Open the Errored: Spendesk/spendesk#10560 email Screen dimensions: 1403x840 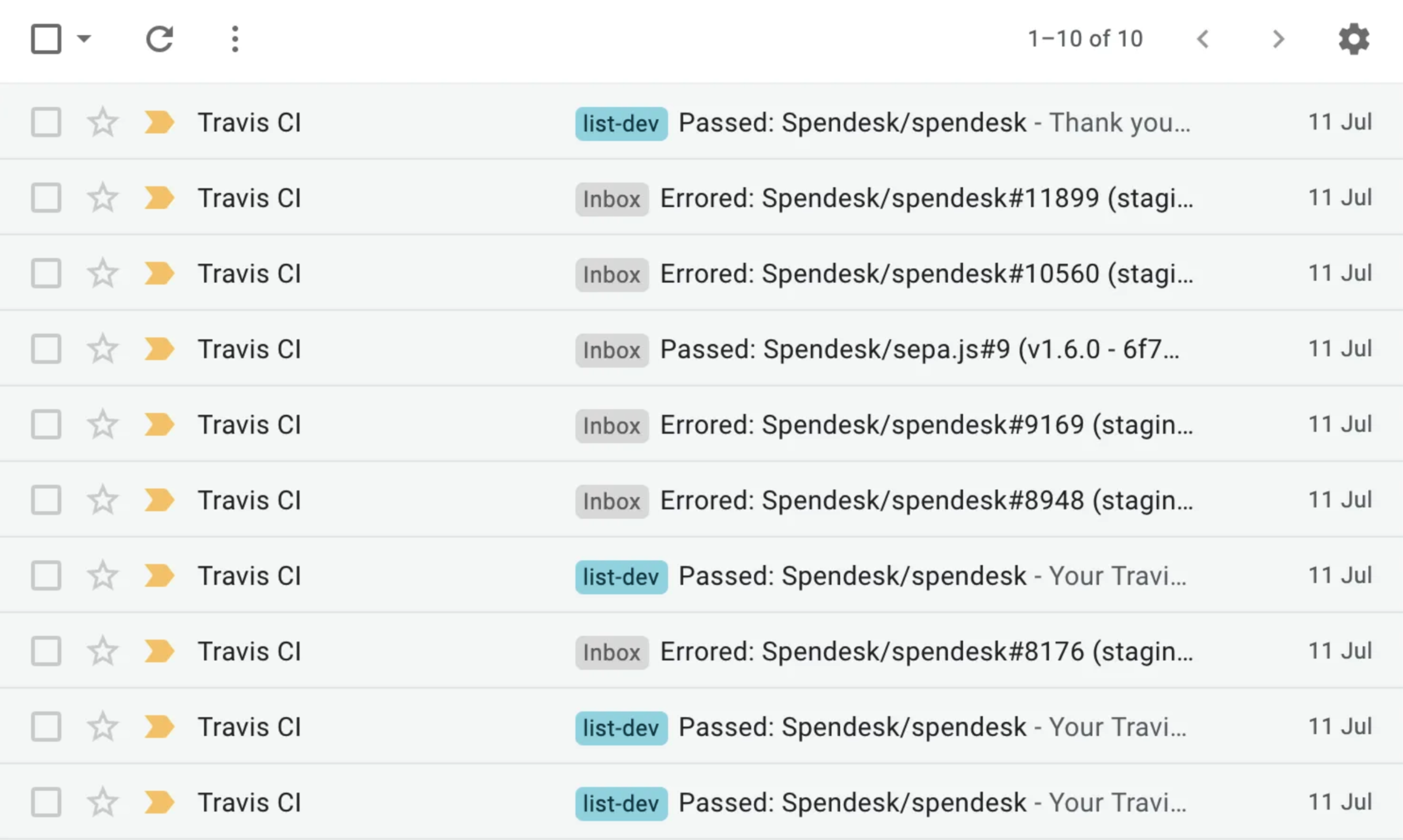click(x=926, y=274)
